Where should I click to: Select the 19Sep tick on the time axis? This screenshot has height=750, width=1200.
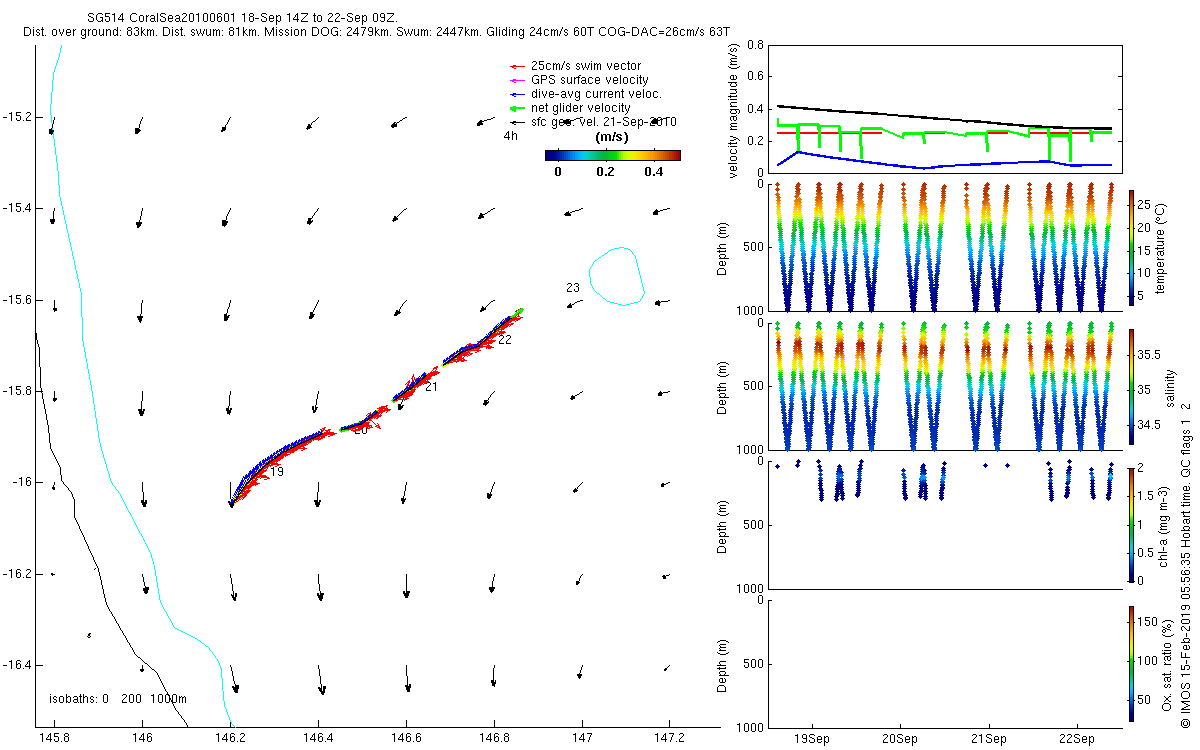pos(812,738)
